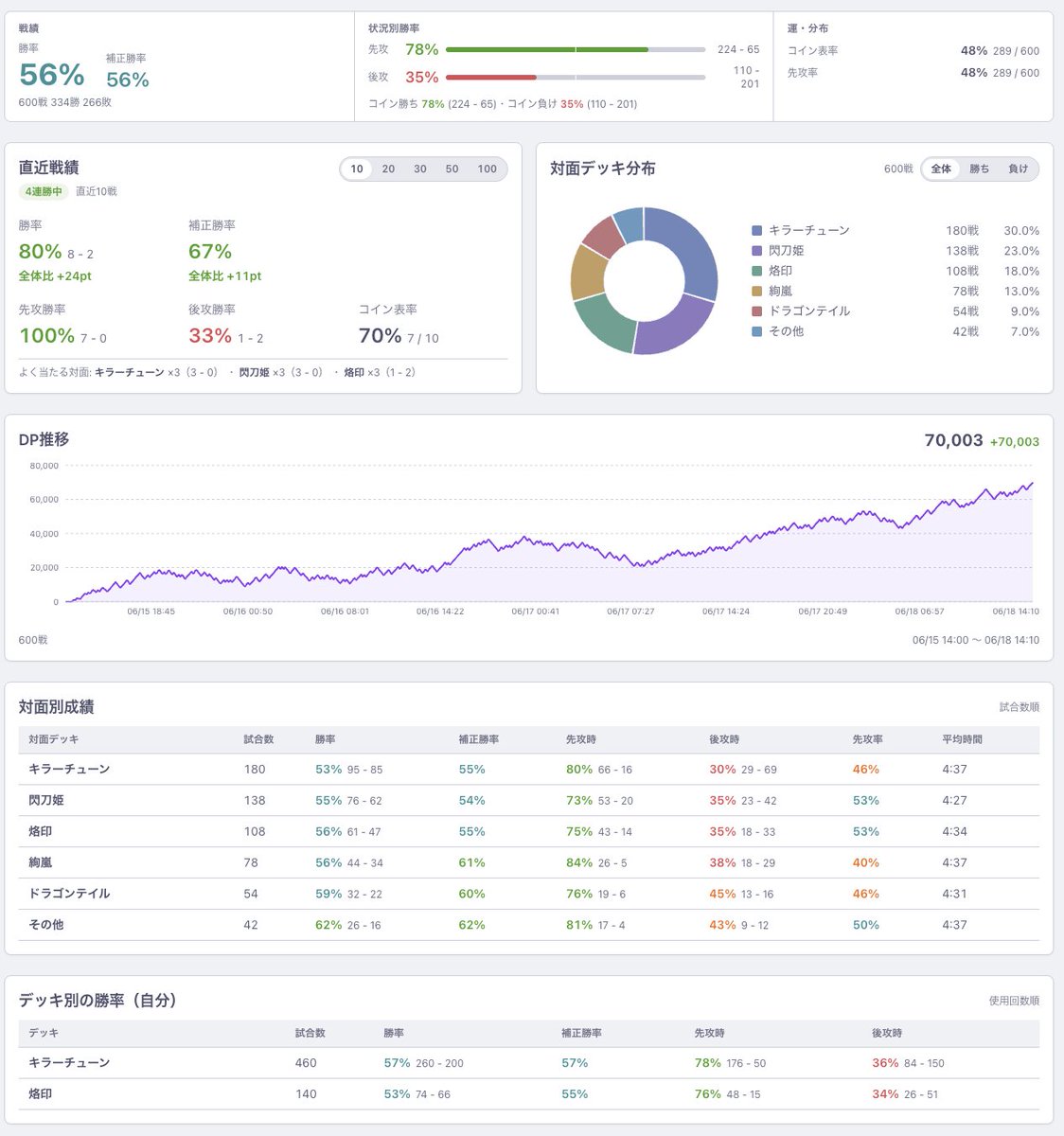Viewport: 1064px width, 1136px height.
Task: Click the +70,003 DP change value
Action: tap(1015, 441)
